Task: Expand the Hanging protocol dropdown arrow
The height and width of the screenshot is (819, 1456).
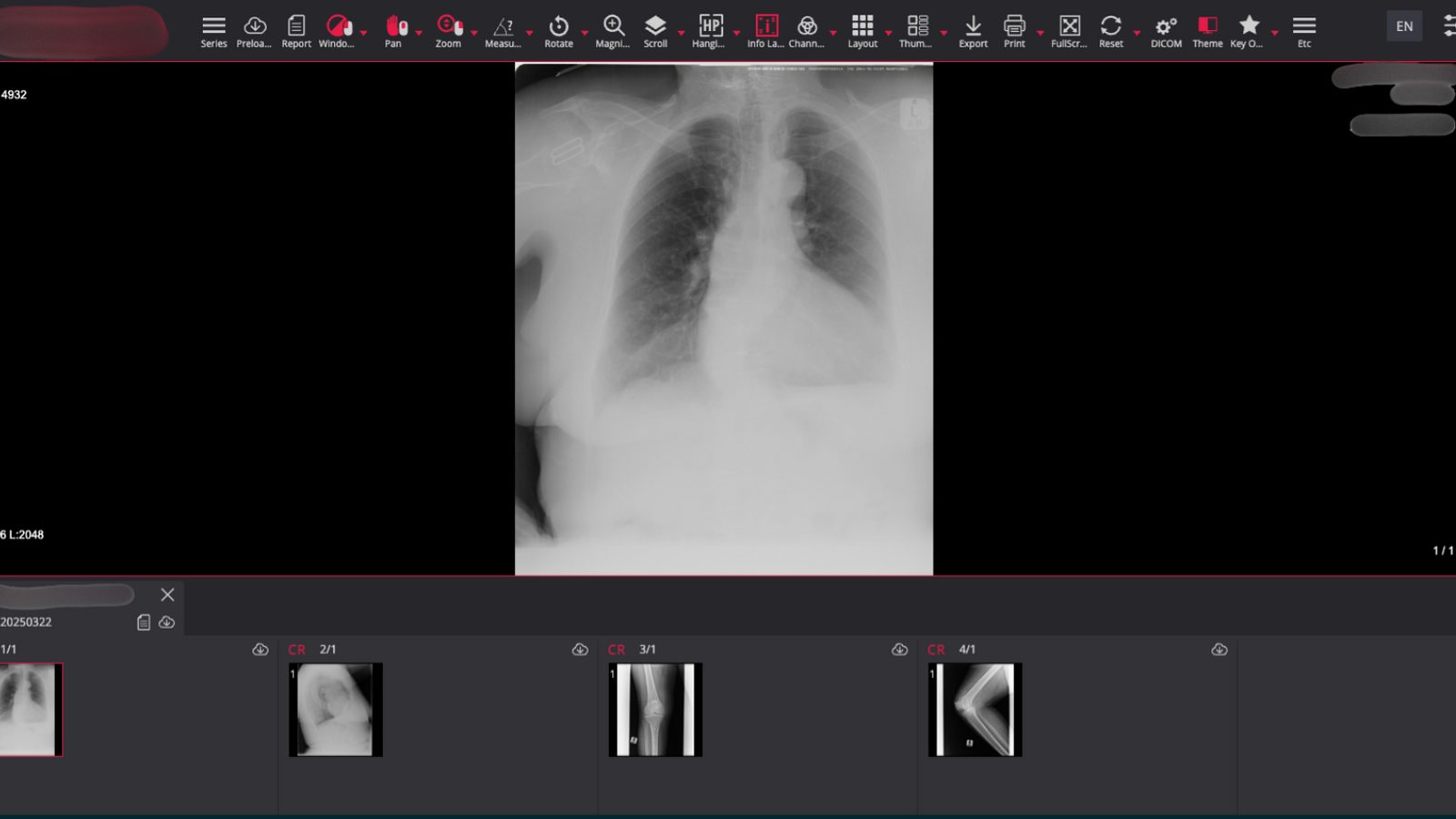Action: click(x=736, y=33)
